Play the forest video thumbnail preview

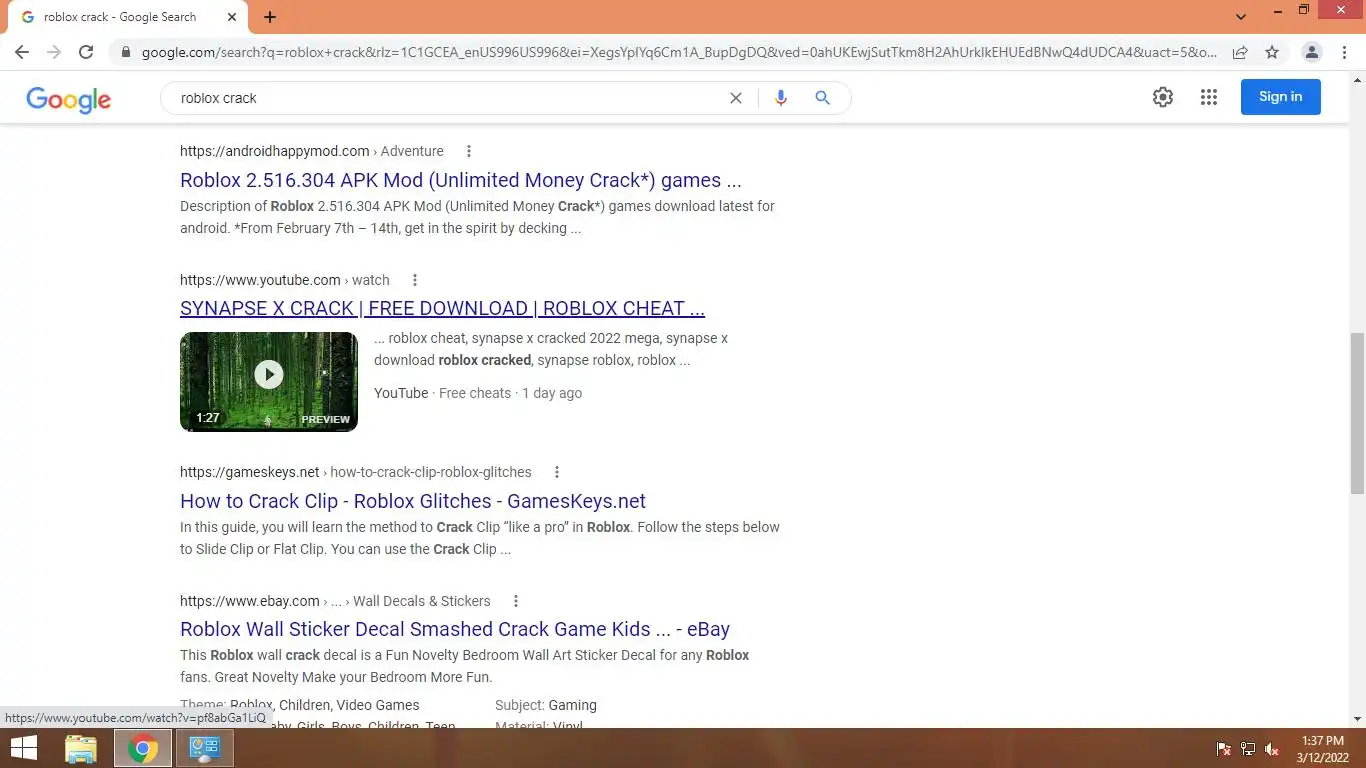tap(269, 381)
